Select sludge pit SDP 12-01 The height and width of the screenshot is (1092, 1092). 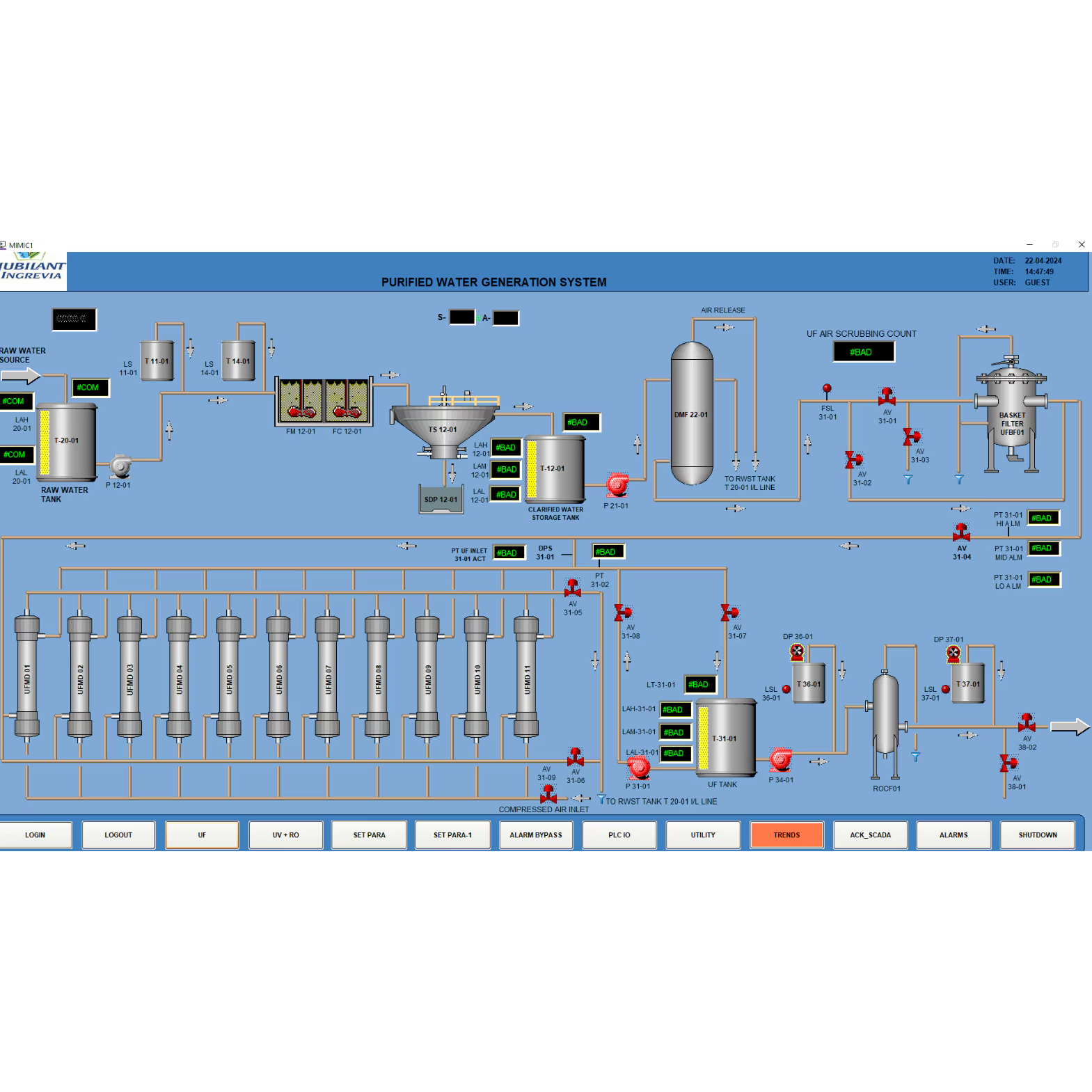coord(441,498)
